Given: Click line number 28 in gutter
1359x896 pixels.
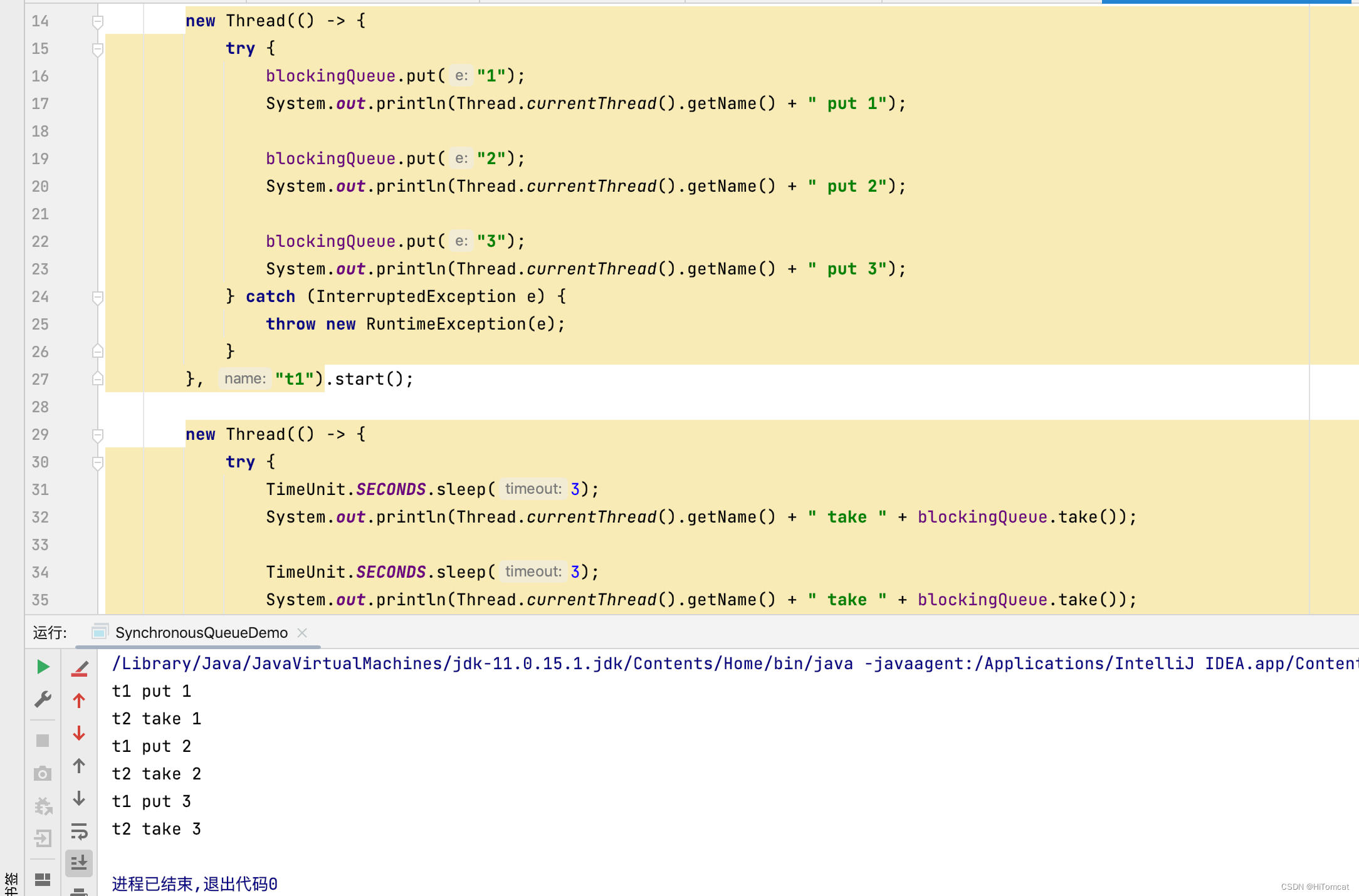Looking at the screenshot, I should [40, 407].
